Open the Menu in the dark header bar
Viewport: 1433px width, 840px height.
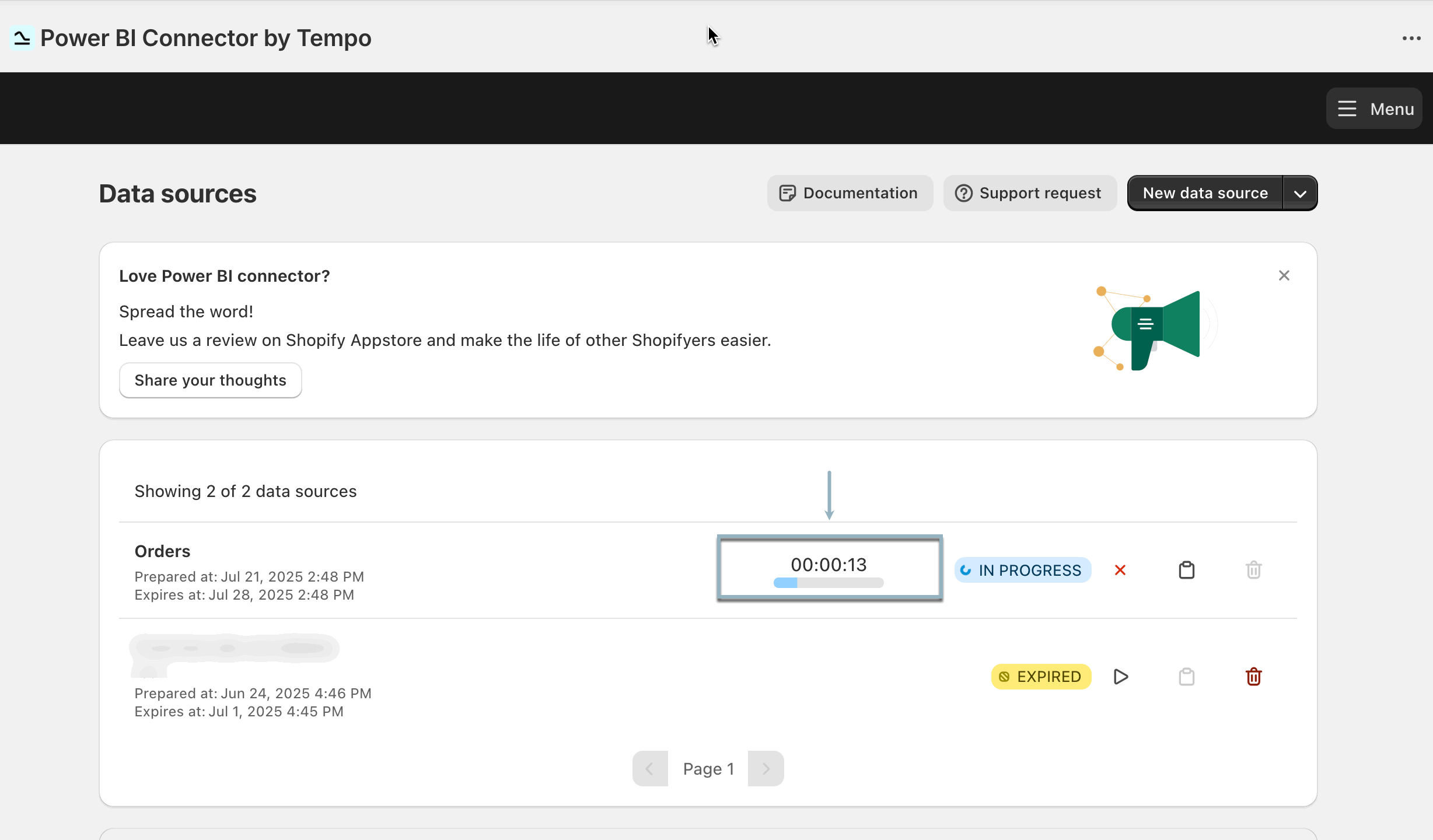[1373, 108]
